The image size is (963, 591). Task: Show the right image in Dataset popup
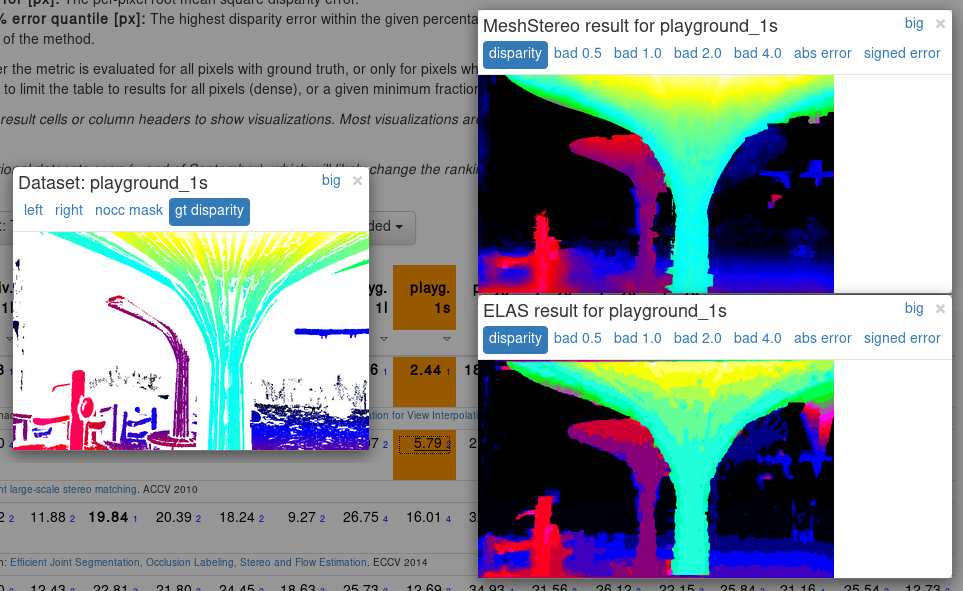point(69,210)
